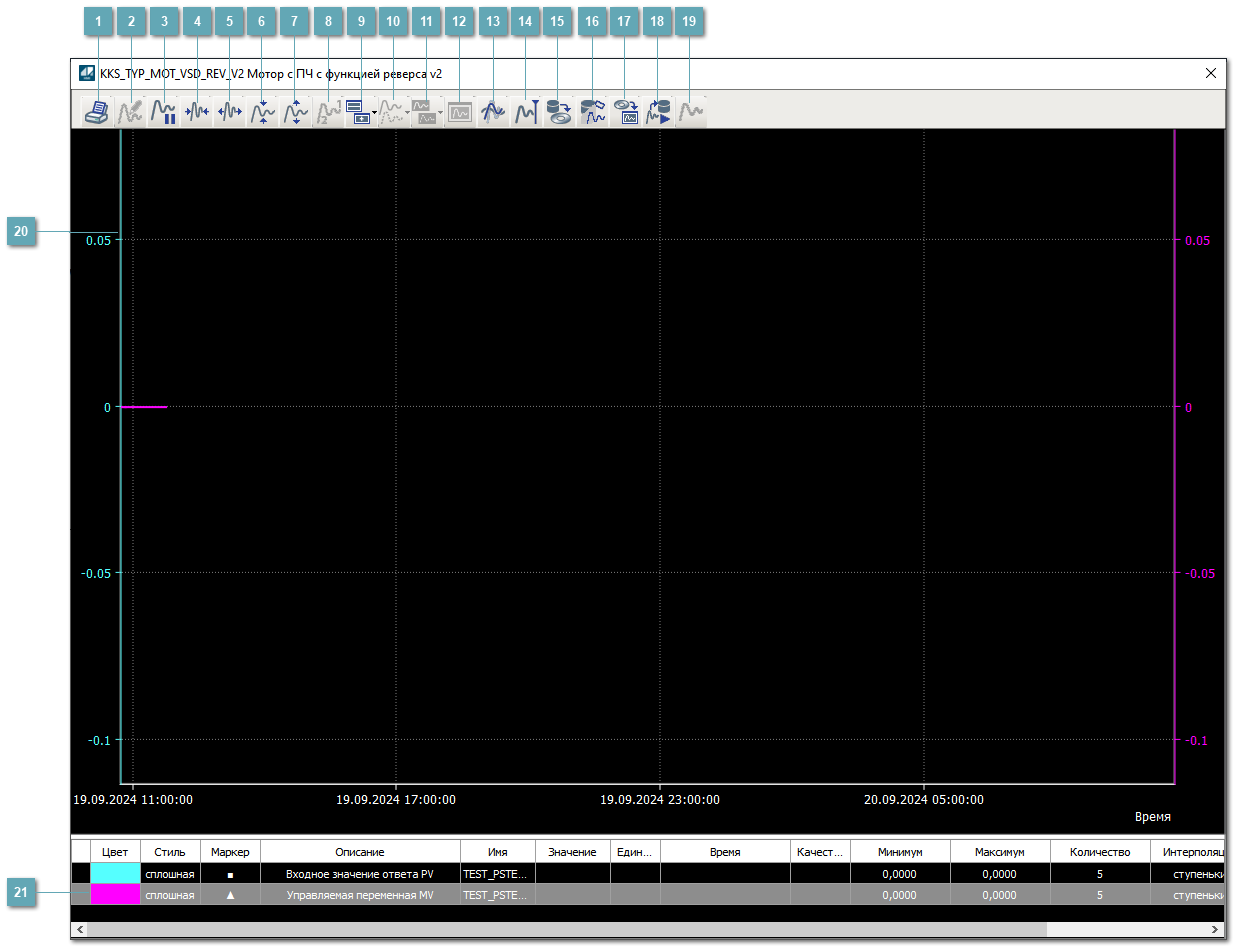Select the 'Управляемая переменная MV' row
This screenshot has width=1236, height=949.
point(359,895)
